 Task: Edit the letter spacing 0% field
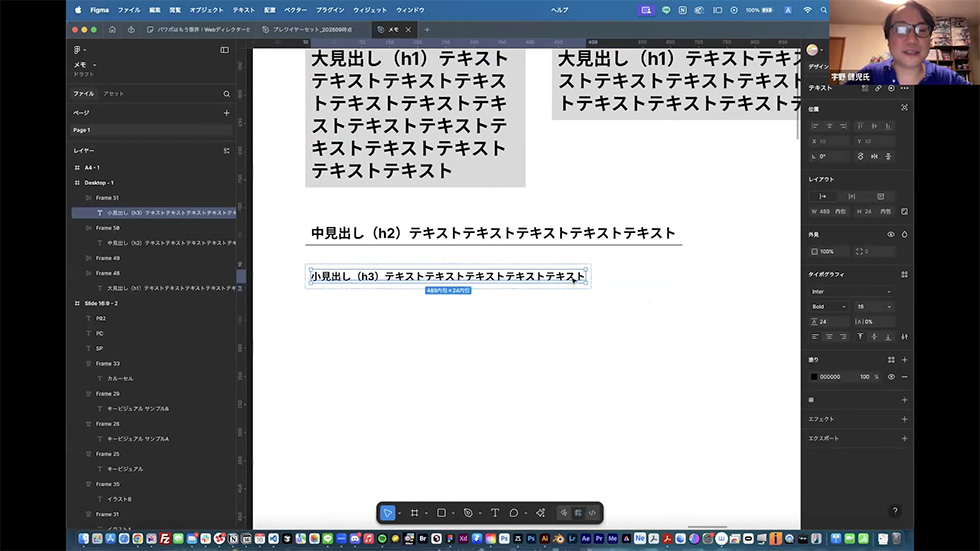[874, 322]
